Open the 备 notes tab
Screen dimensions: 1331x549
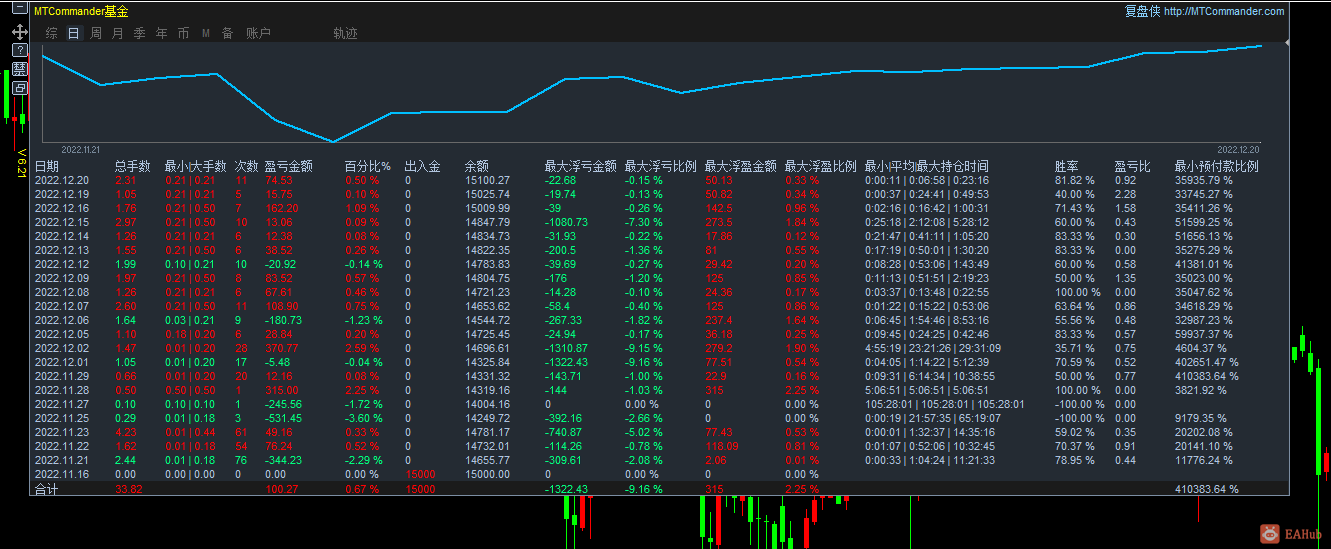pos(227,33)
